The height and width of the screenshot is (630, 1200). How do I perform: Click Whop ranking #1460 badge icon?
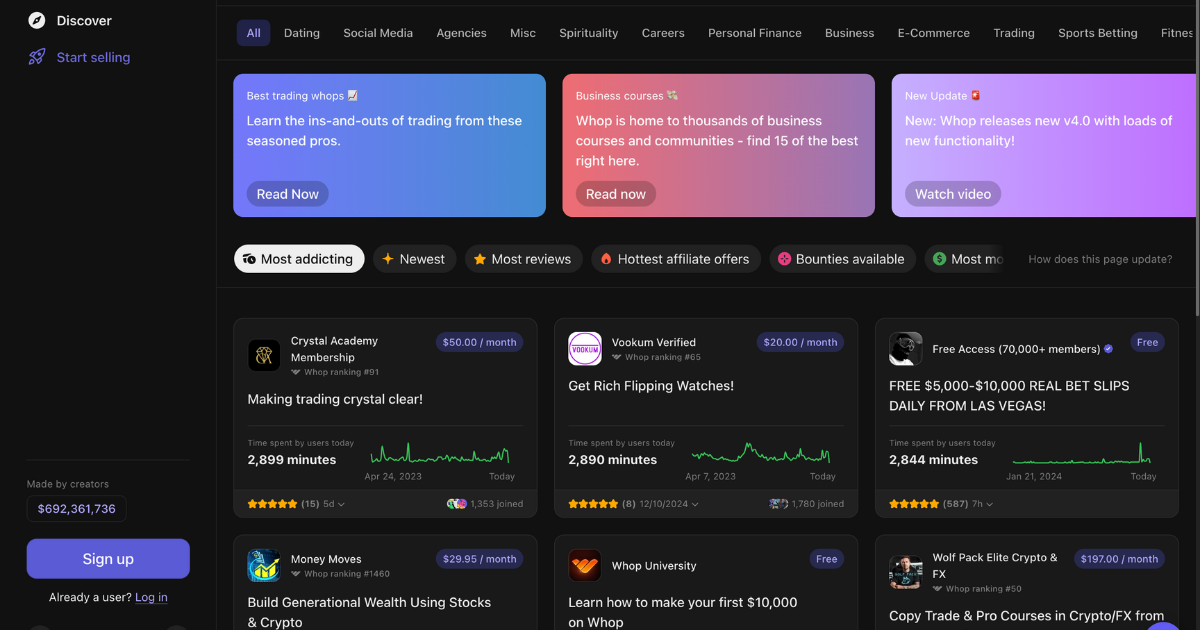pyautogui.click(x=296, y=574)
